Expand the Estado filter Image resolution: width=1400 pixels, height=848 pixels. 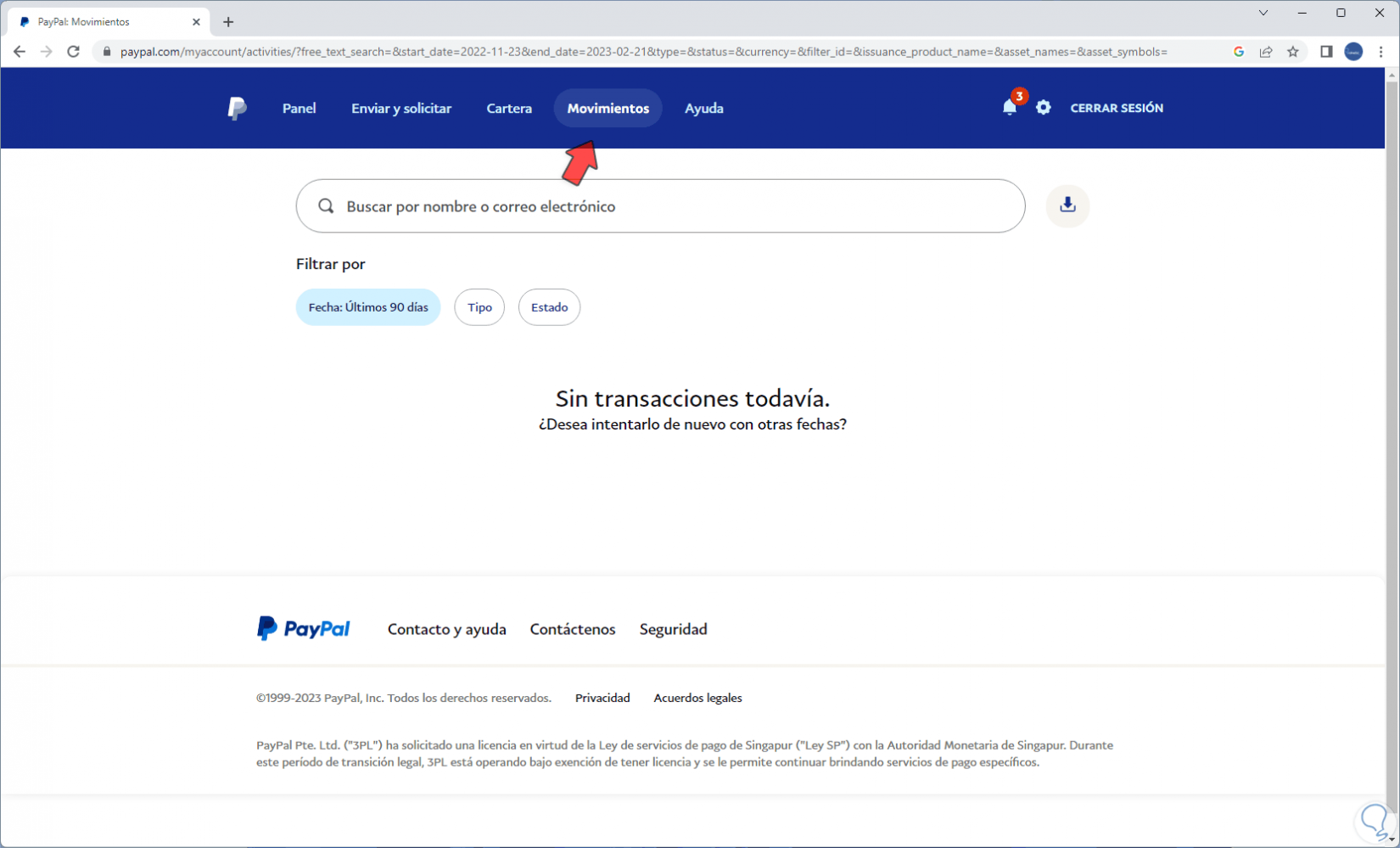549,307
